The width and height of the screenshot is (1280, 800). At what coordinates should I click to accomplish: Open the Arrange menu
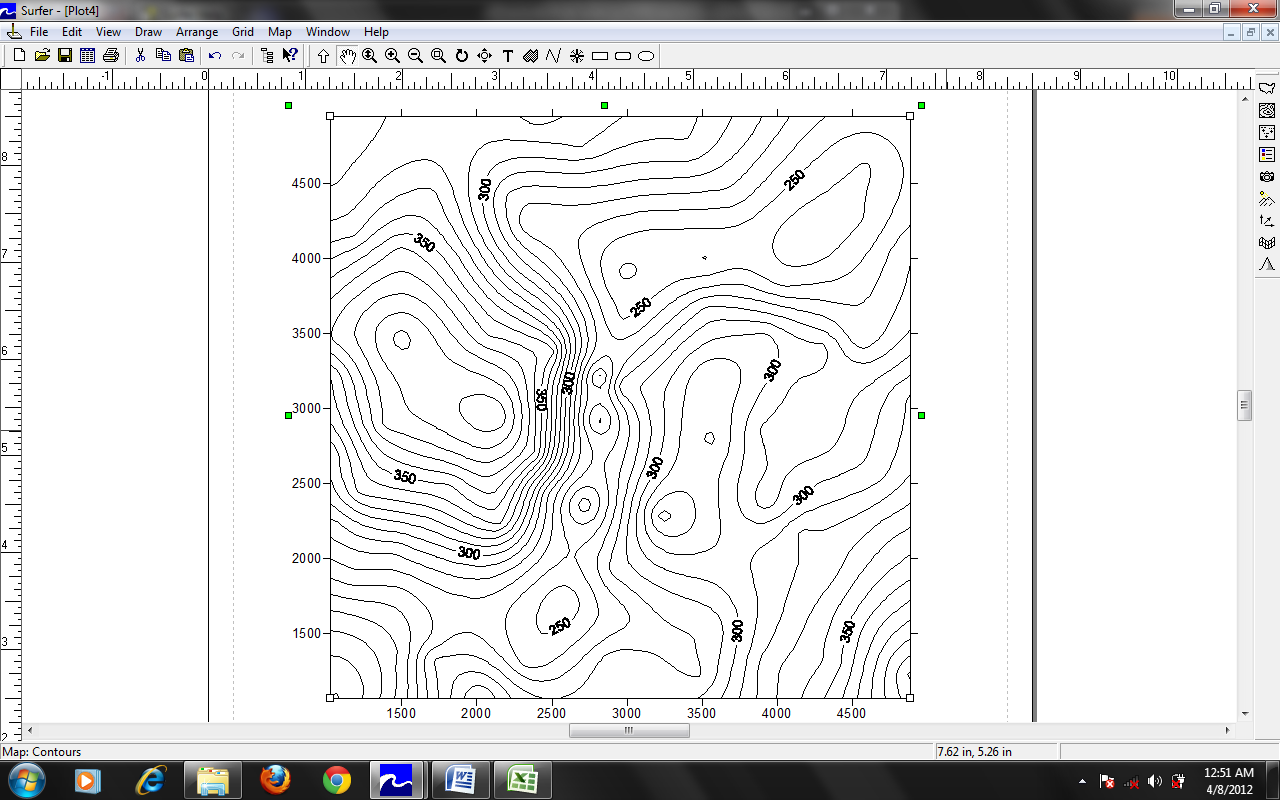[197, 32]
